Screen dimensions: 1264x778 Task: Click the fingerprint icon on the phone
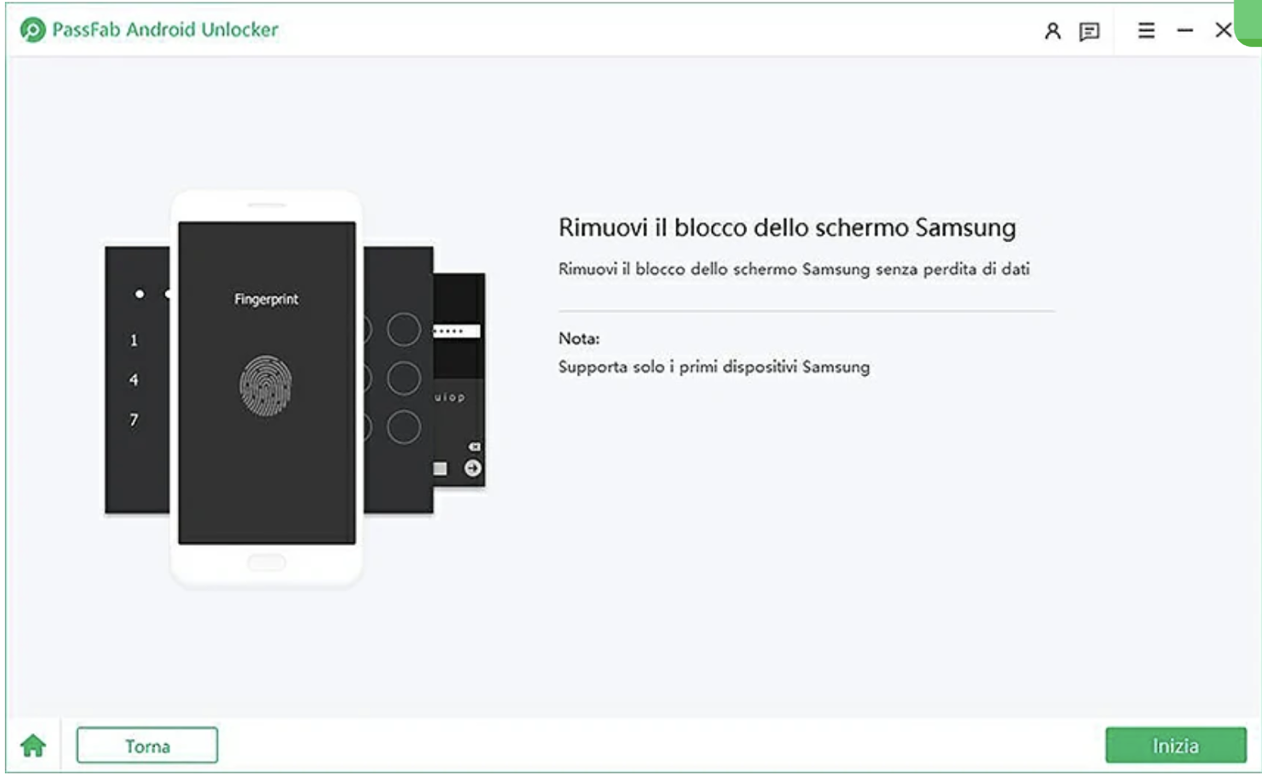pos(267,385)
